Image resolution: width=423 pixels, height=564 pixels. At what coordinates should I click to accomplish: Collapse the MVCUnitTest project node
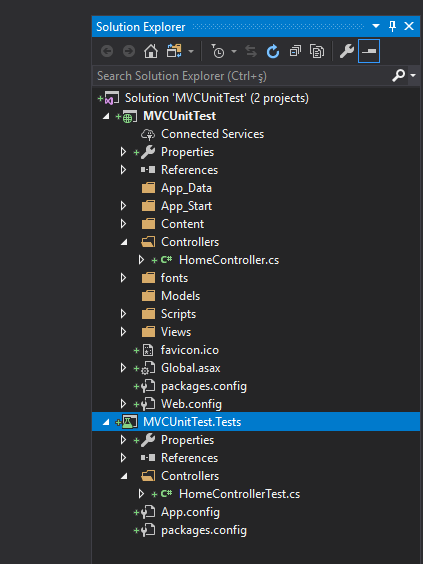pyautogui.click(x=106, y=116)
